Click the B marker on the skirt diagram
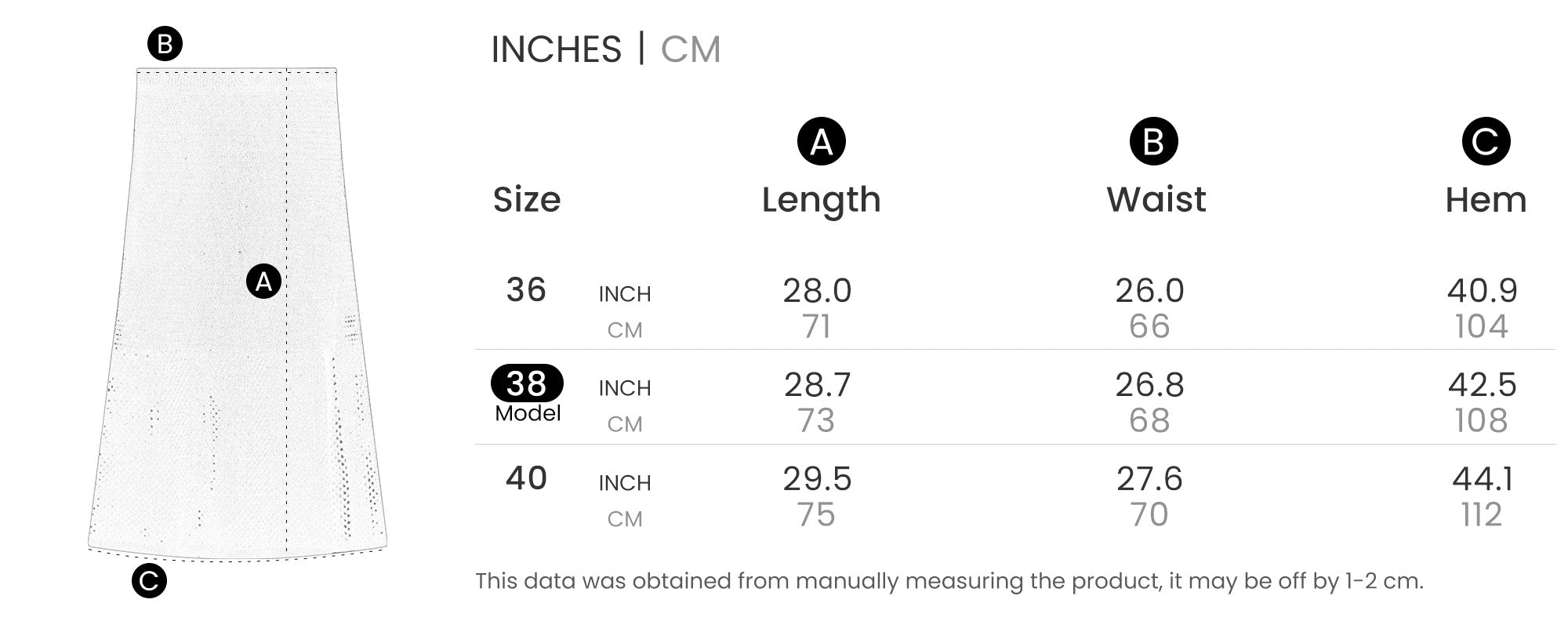 click(x=165, y=44)
